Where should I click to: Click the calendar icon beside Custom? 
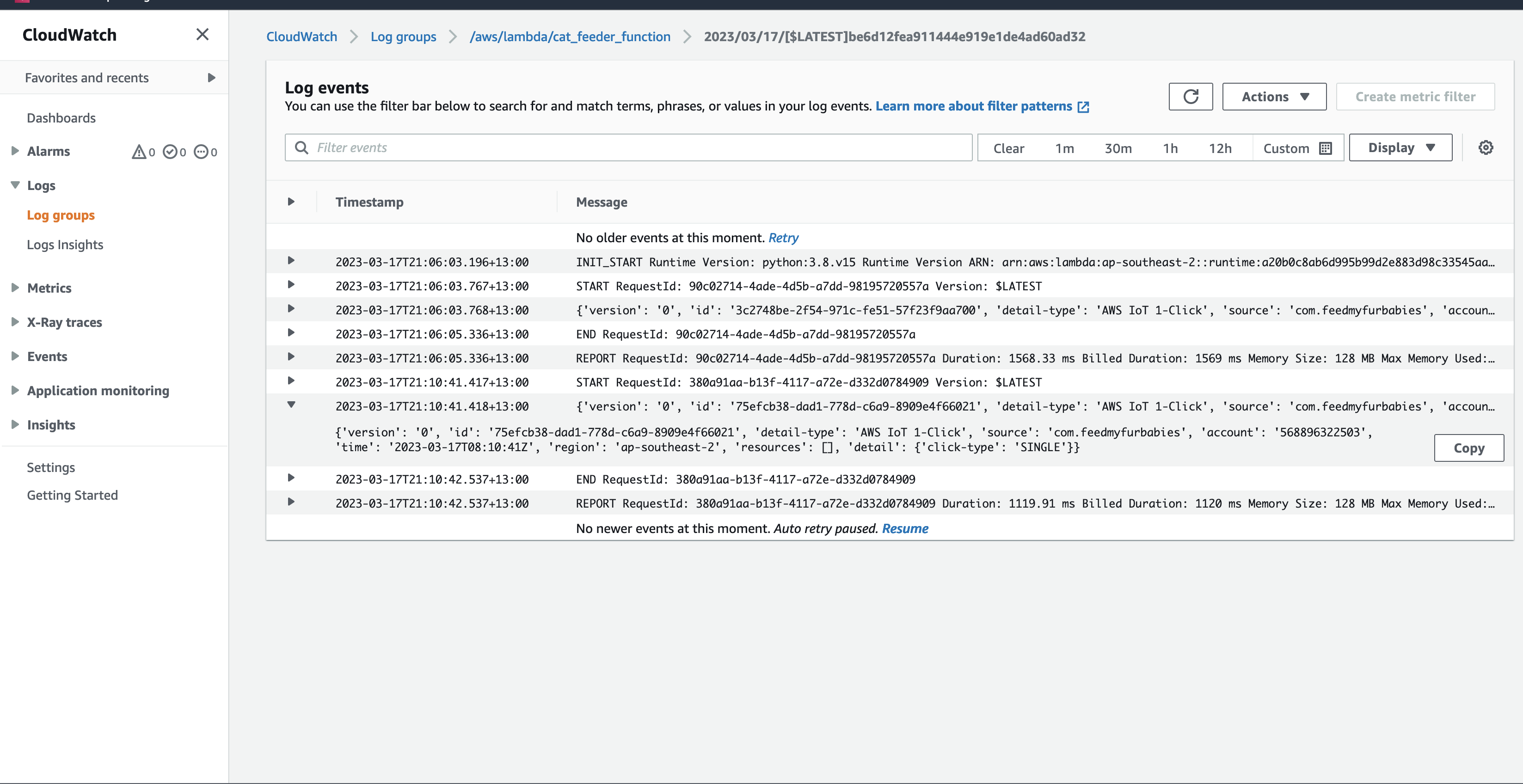click(1326, 148)
